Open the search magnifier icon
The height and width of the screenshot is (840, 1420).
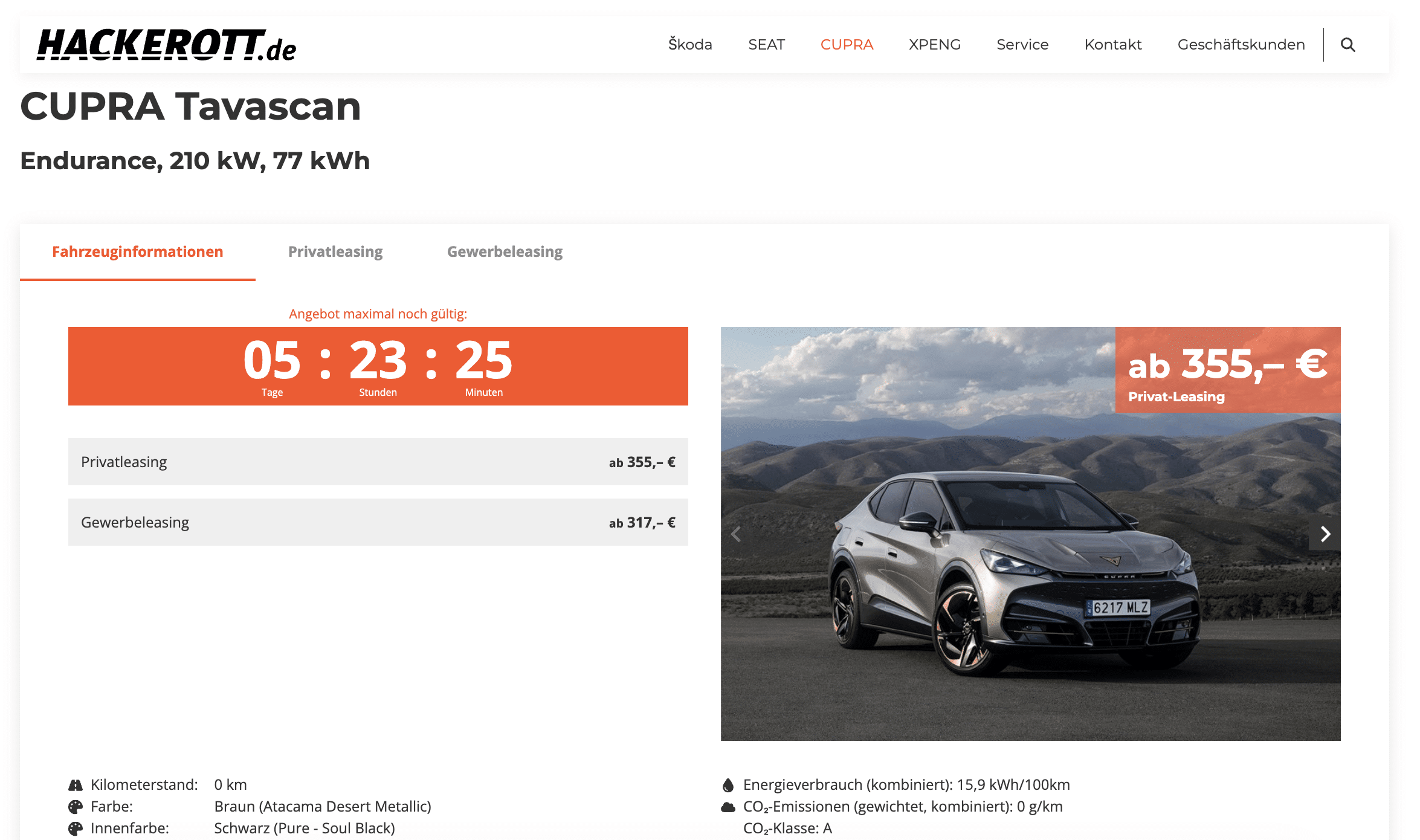pos(1347,45)
